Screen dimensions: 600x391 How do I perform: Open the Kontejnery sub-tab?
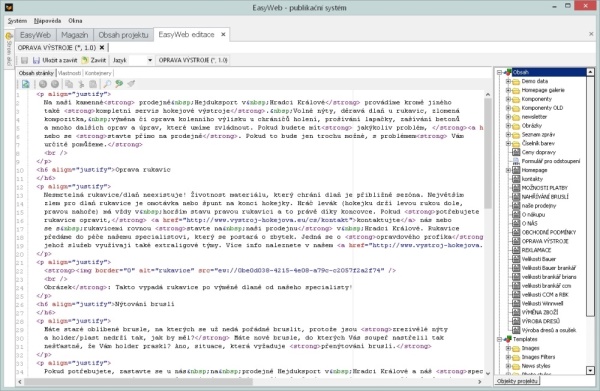(x=98, y=73)
